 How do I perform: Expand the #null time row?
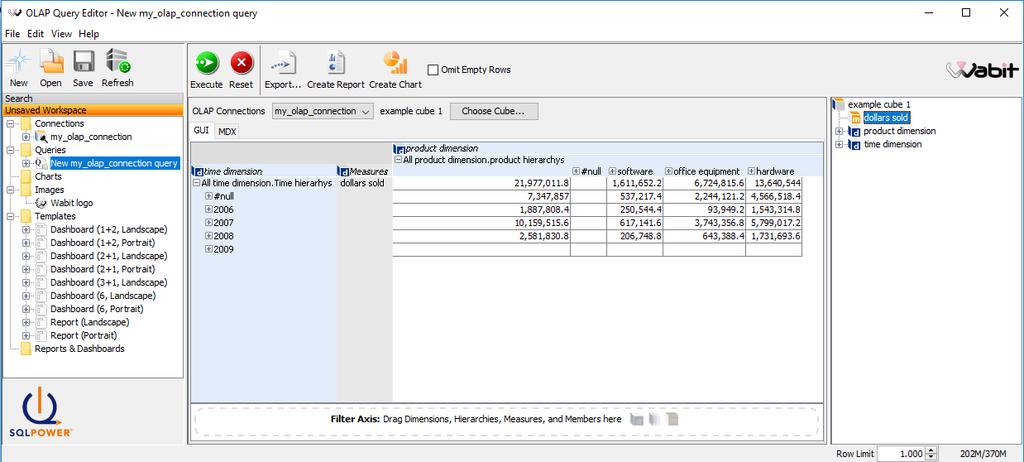(208, 197)
